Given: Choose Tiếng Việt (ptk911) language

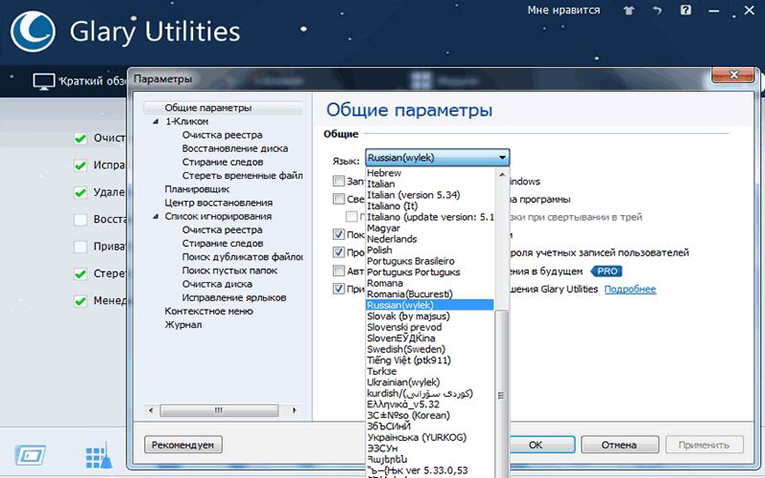Looking at the screenshot, I should (x=409, y=360).
